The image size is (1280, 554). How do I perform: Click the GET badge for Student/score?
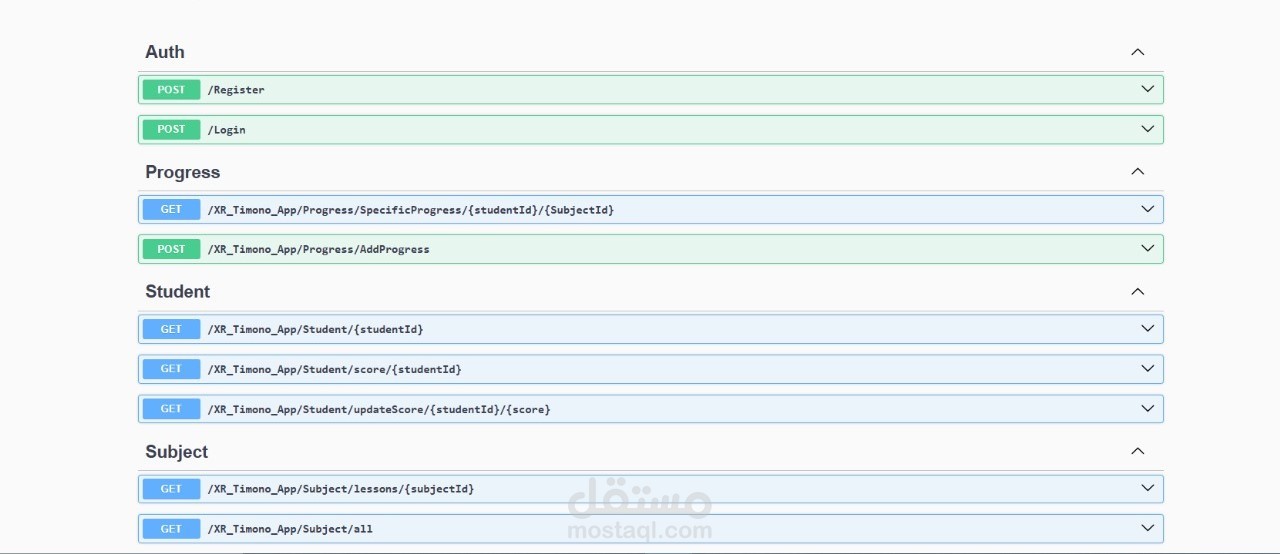[171, 369]
